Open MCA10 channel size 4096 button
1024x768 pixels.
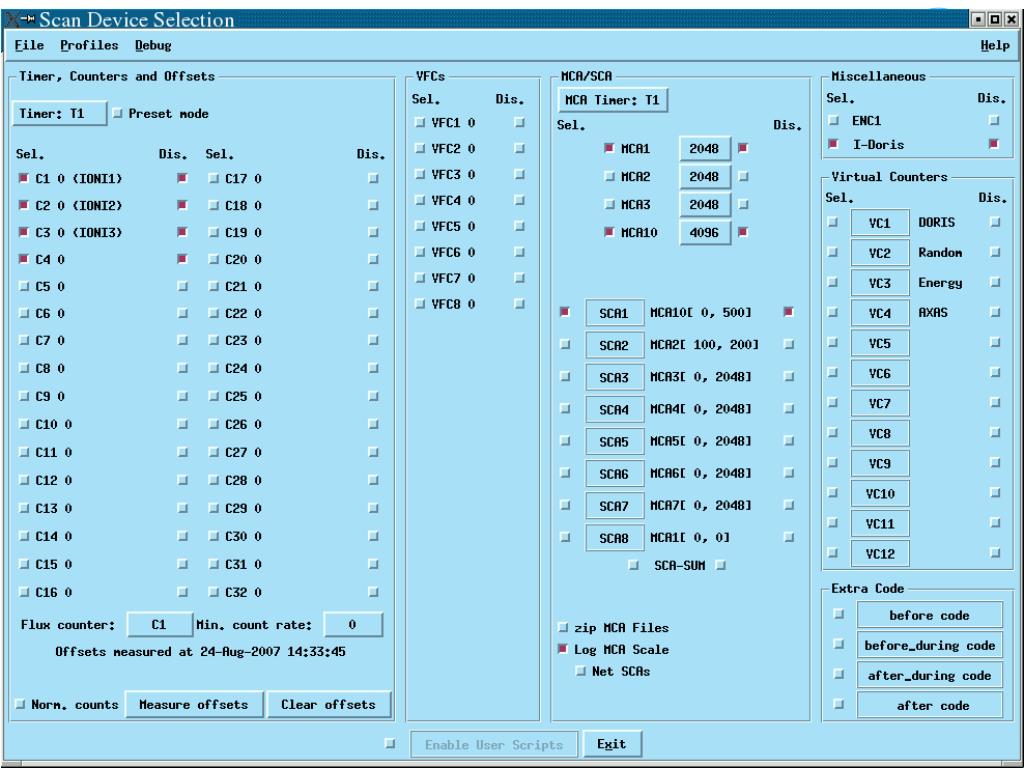coord(705,232)
